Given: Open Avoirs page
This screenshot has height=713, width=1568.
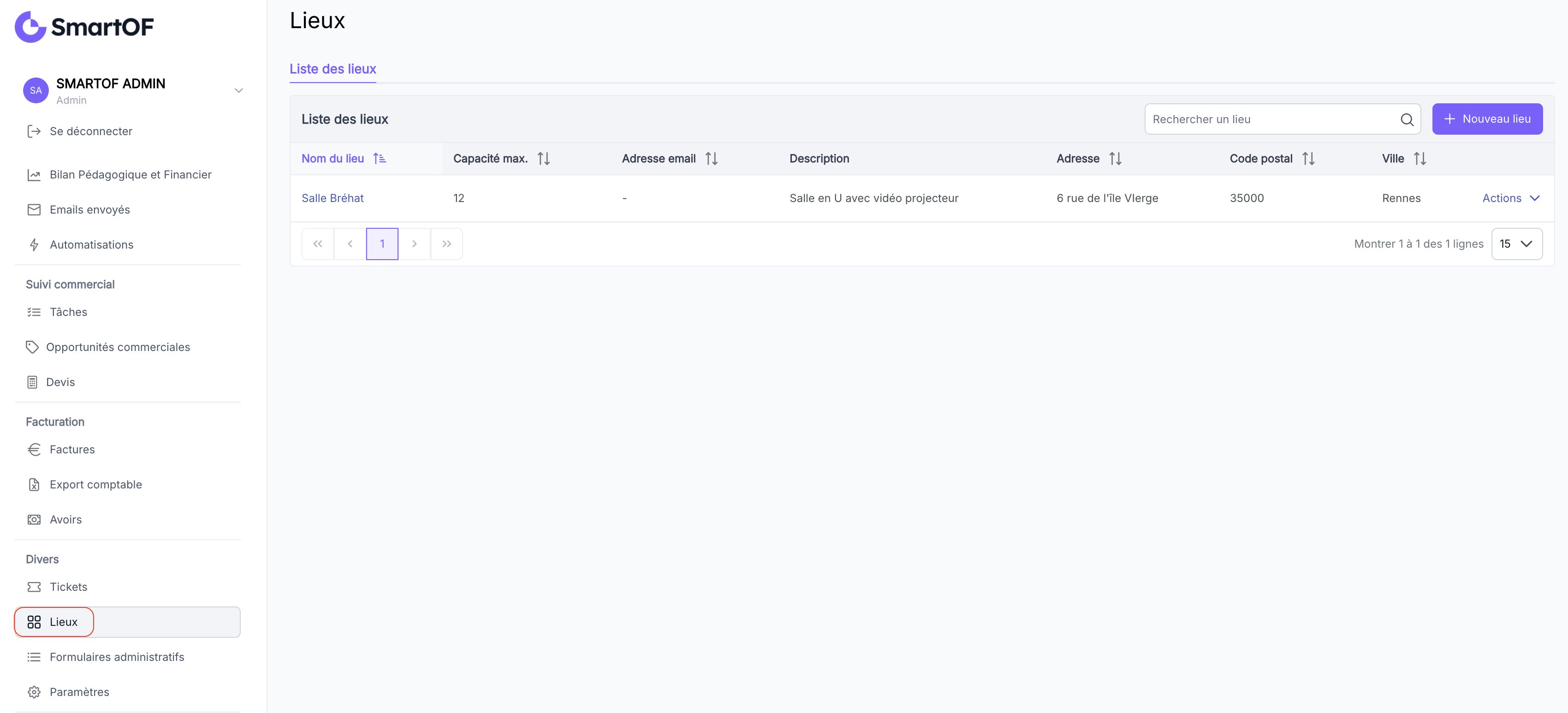Looking at the screenshot, I should click(x=66, y=519).
